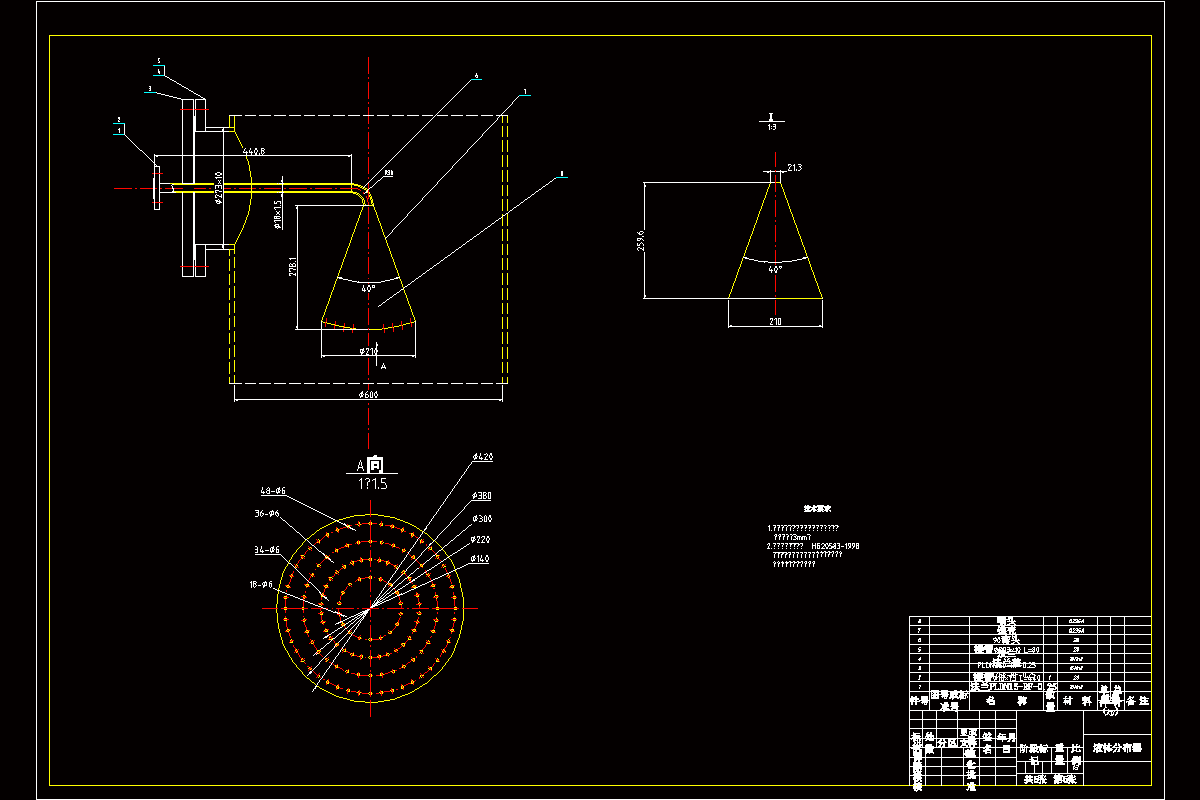Select the φ600 bottom dimension text

[x=370, y=395]
